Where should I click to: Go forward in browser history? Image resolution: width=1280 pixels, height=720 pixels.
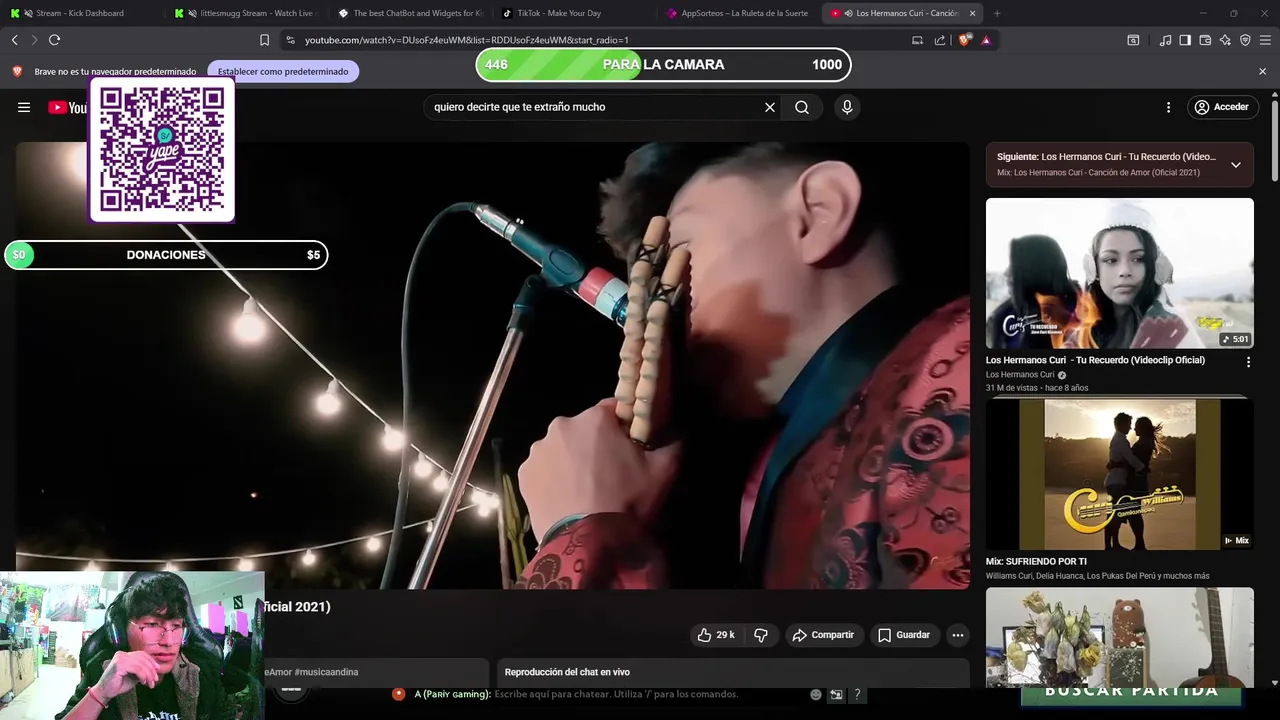(x=34, y=40)
